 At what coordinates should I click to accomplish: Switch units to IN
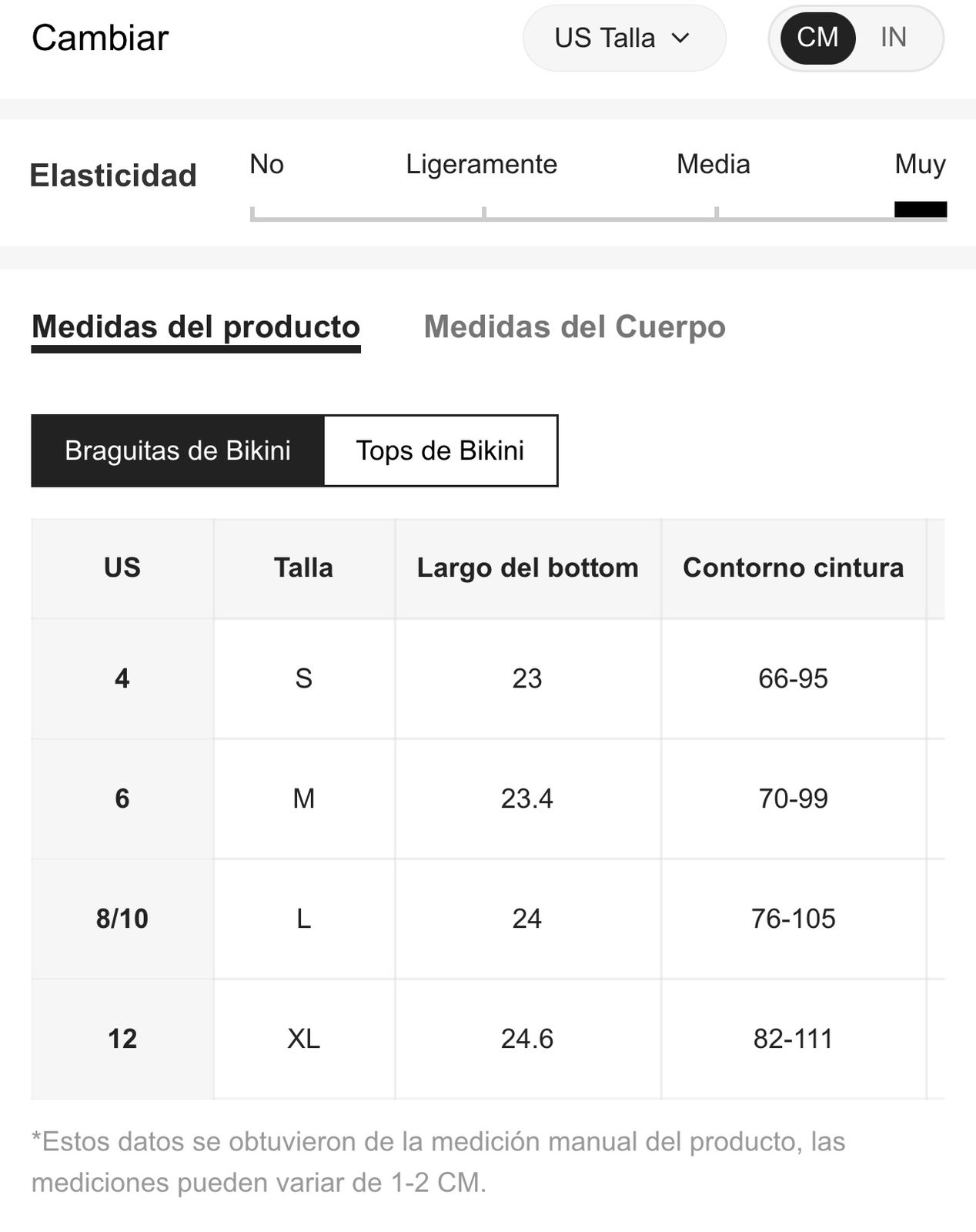pos(893,38)
